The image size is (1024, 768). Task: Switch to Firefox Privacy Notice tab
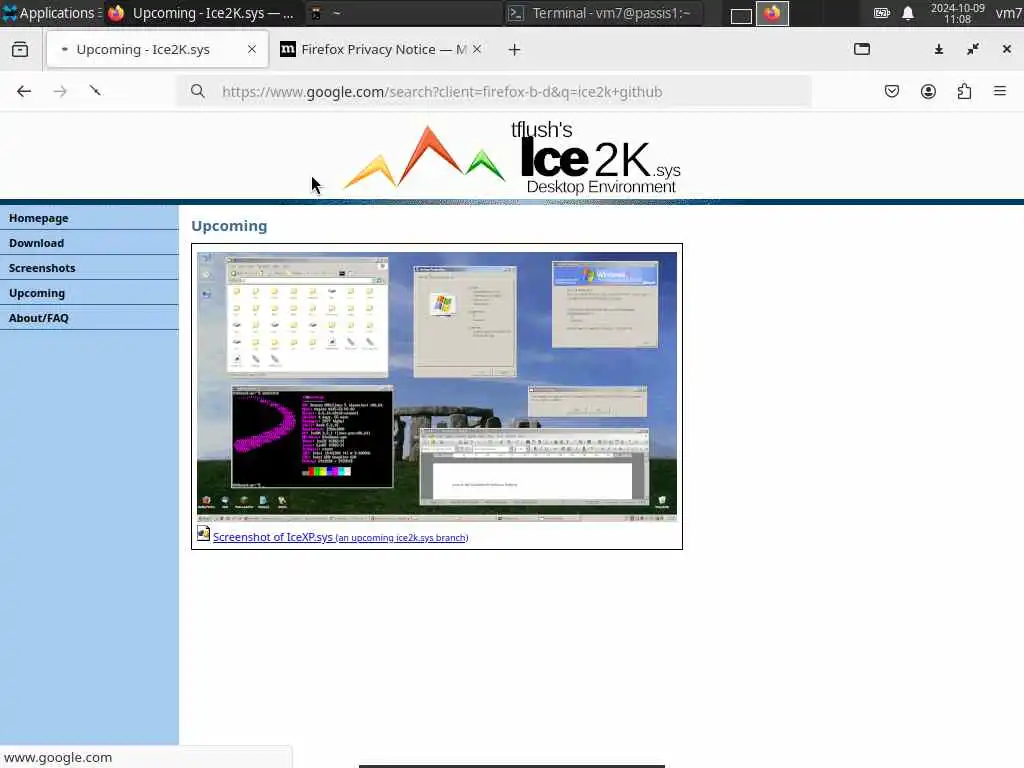click(x=382, y=49)
